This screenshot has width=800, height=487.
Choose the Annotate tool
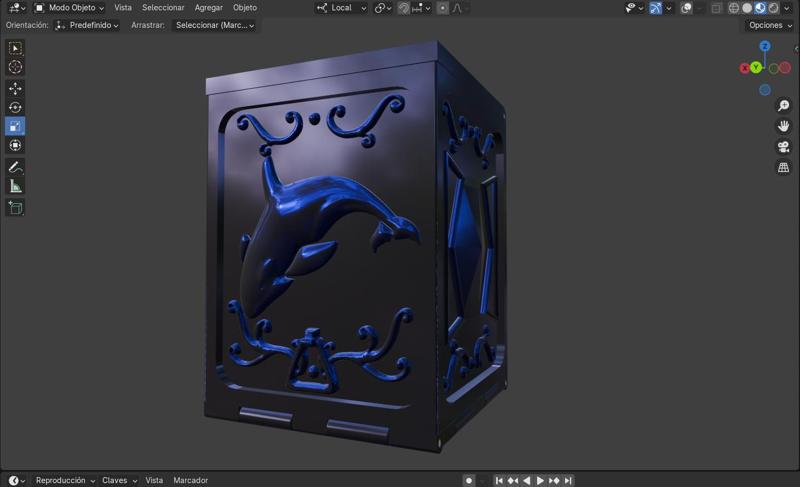point(15,167)
